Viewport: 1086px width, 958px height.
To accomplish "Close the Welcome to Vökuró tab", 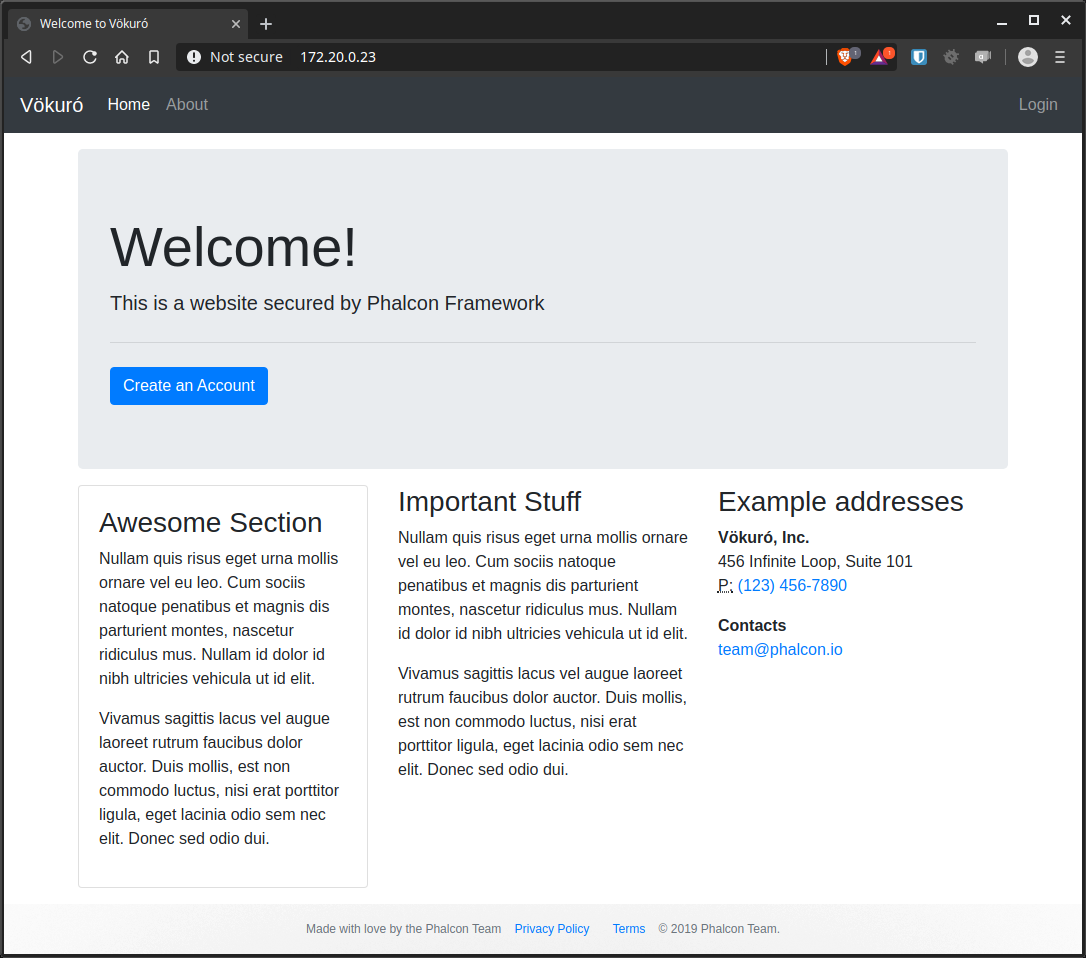I will pos(236,24).
